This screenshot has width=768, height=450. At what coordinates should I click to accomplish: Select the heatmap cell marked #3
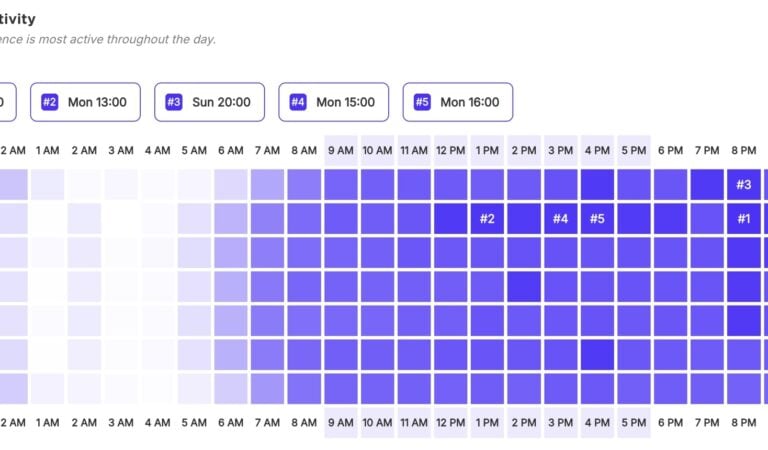coord(743,184)
